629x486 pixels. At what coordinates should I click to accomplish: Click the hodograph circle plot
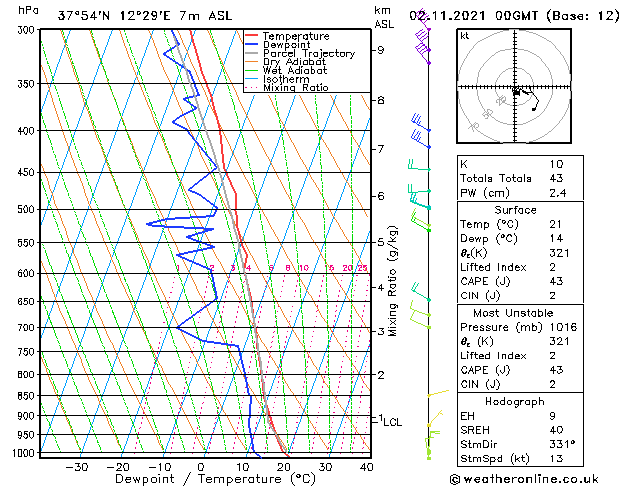coord(515,88)
